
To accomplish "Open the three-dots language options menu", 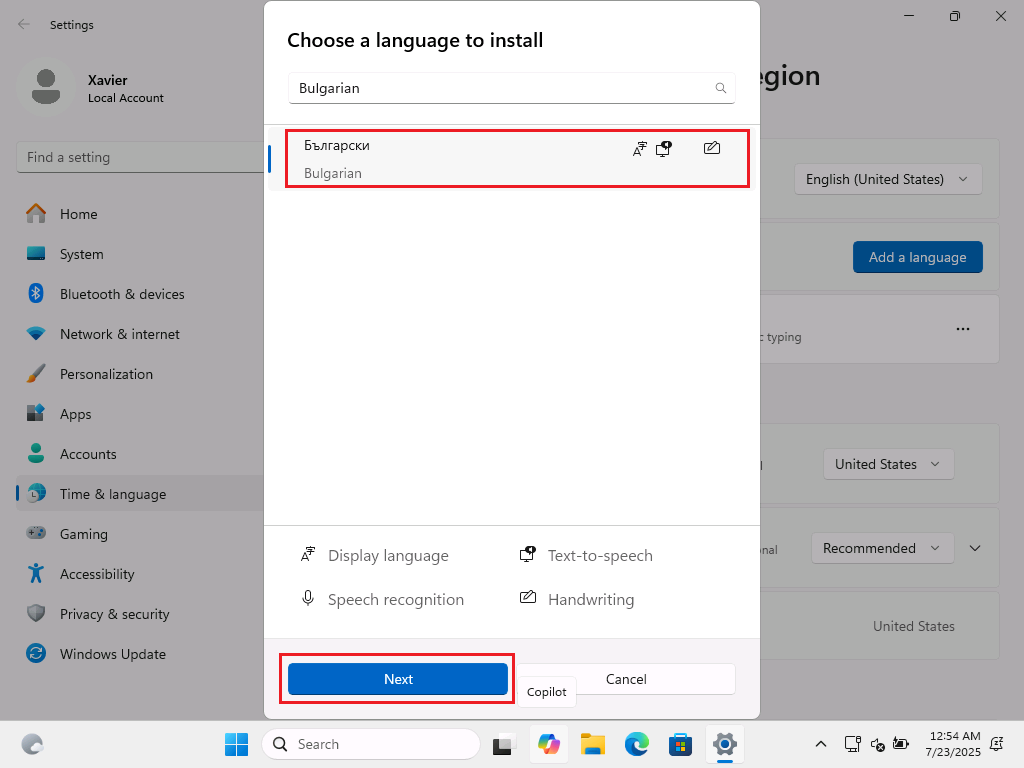I will [963, 329].
